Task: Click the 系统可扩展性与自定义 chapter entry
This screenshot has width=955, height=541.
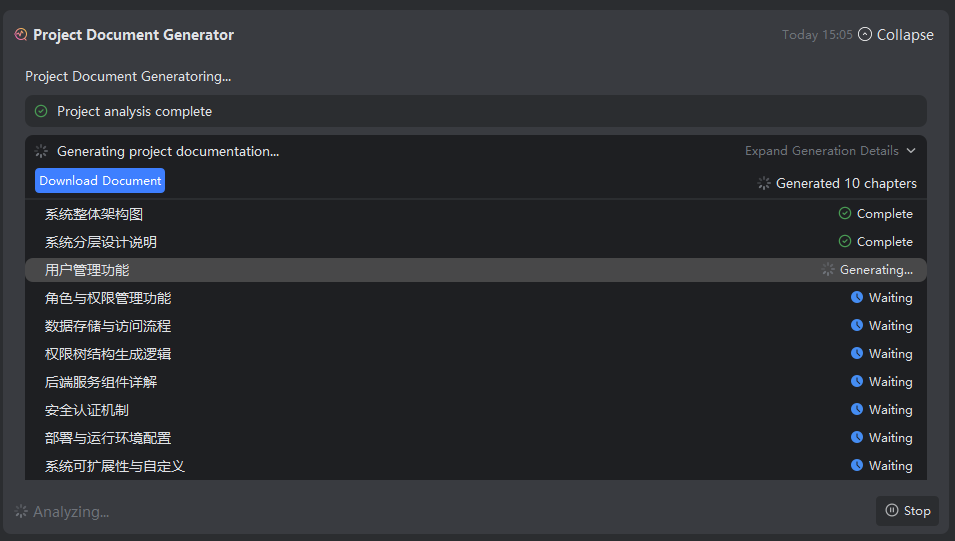Action: click(x=115, y=466)
